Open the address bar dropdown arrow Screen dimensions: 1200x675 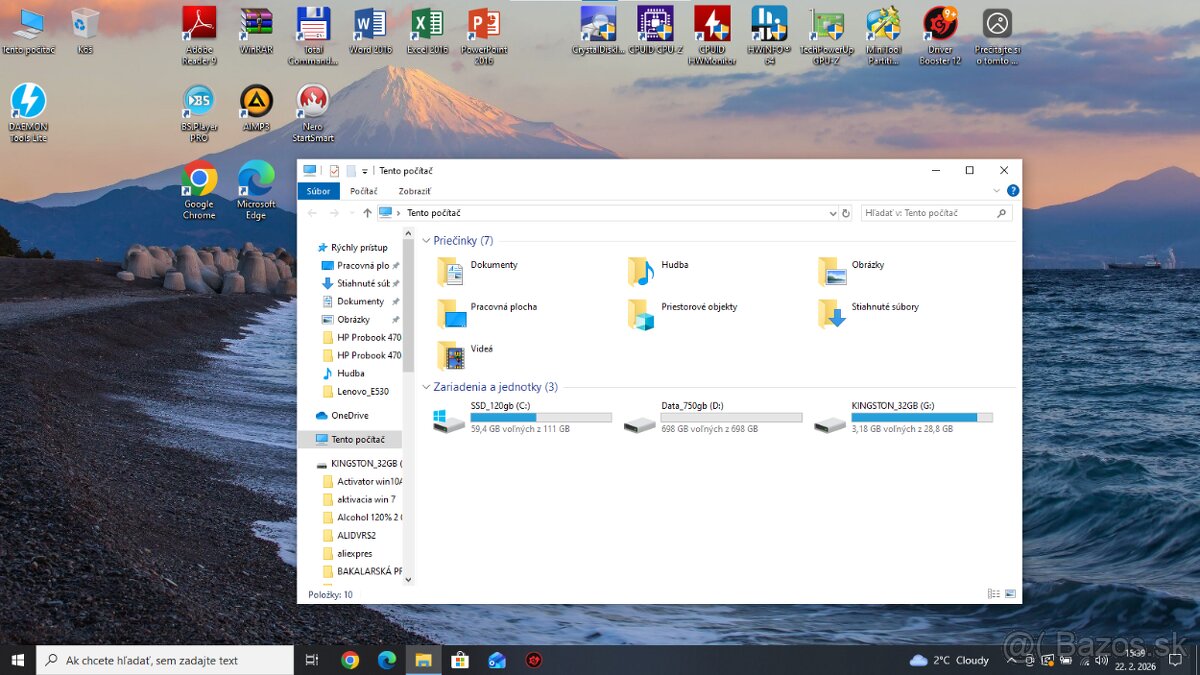(x=832, y=212)
